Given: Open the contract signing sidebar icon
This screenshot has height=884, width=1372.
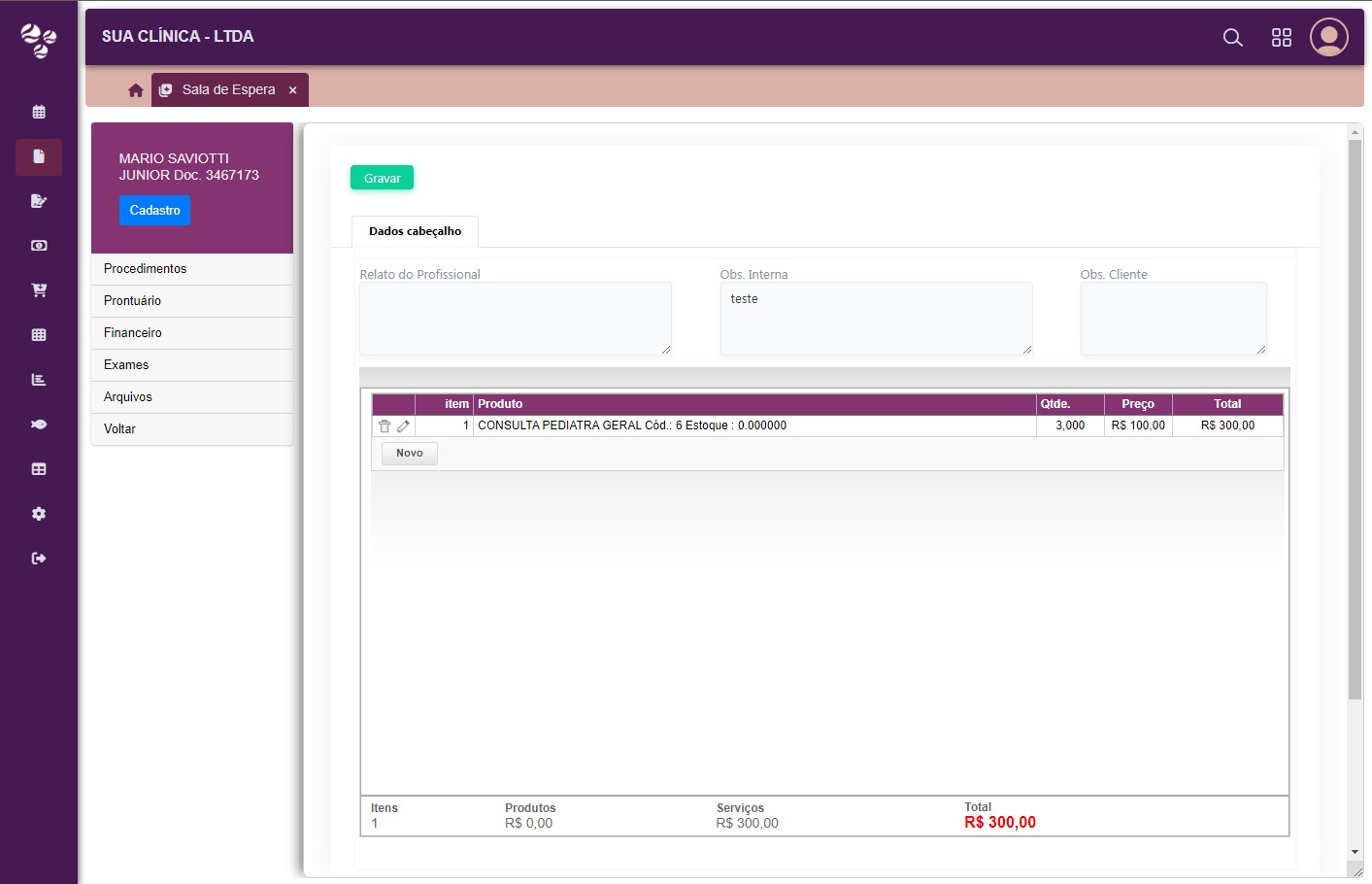Looking at the screenshot, I should [x=39, y=201].
